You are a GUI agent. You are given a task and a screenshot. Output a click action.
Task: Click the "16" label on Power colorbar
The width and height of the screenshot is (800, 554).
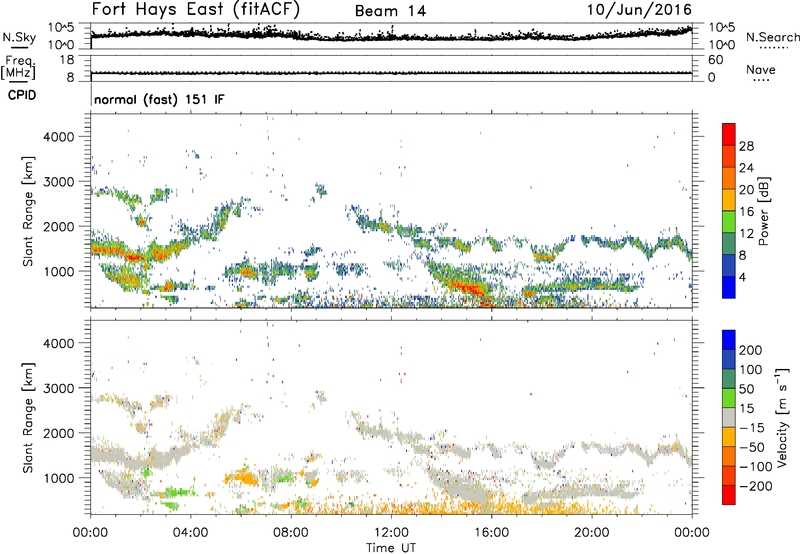(x=746, y=212)
